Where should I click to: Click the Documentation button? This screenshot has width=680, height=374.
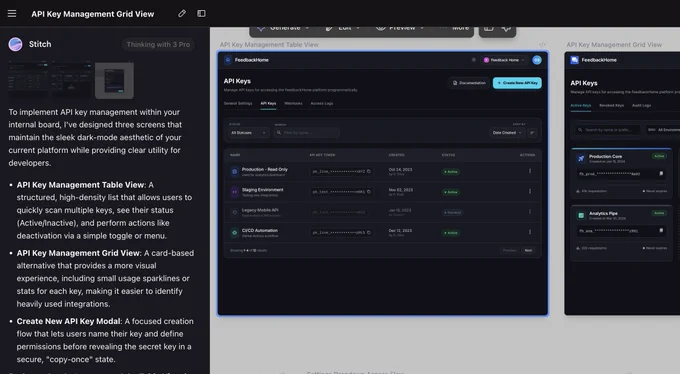[x=469, y=83]
